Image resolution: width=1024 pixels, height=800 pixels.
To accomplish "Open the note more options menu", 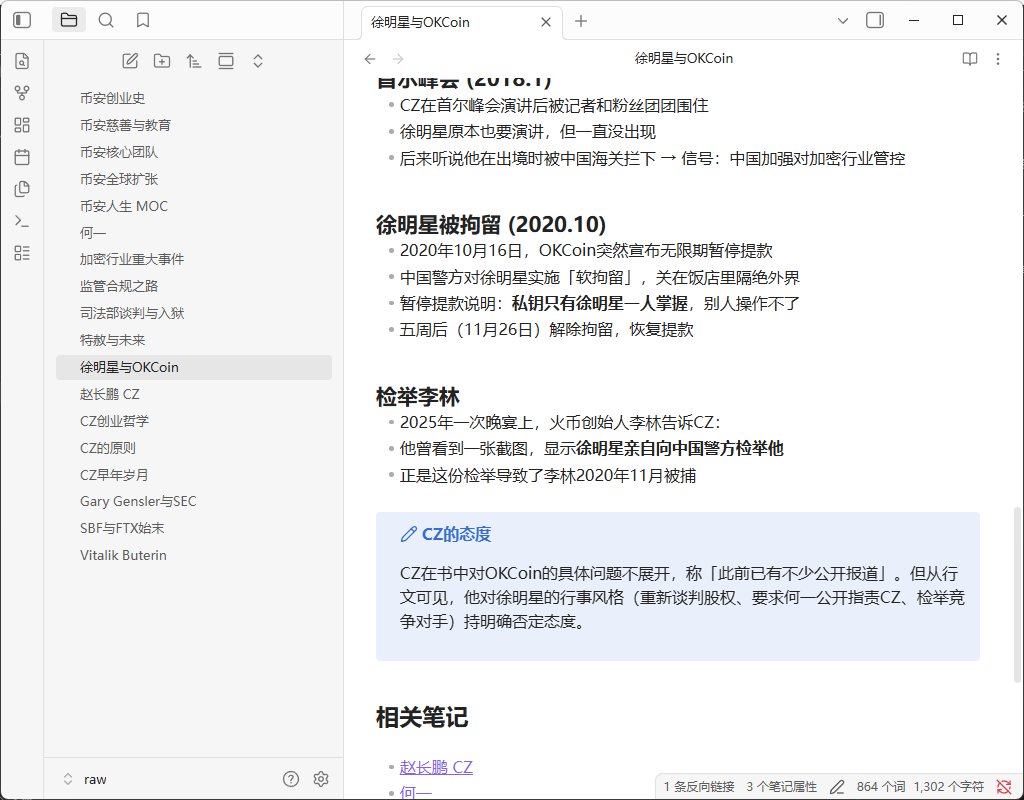I will click(x=998, y=59).
